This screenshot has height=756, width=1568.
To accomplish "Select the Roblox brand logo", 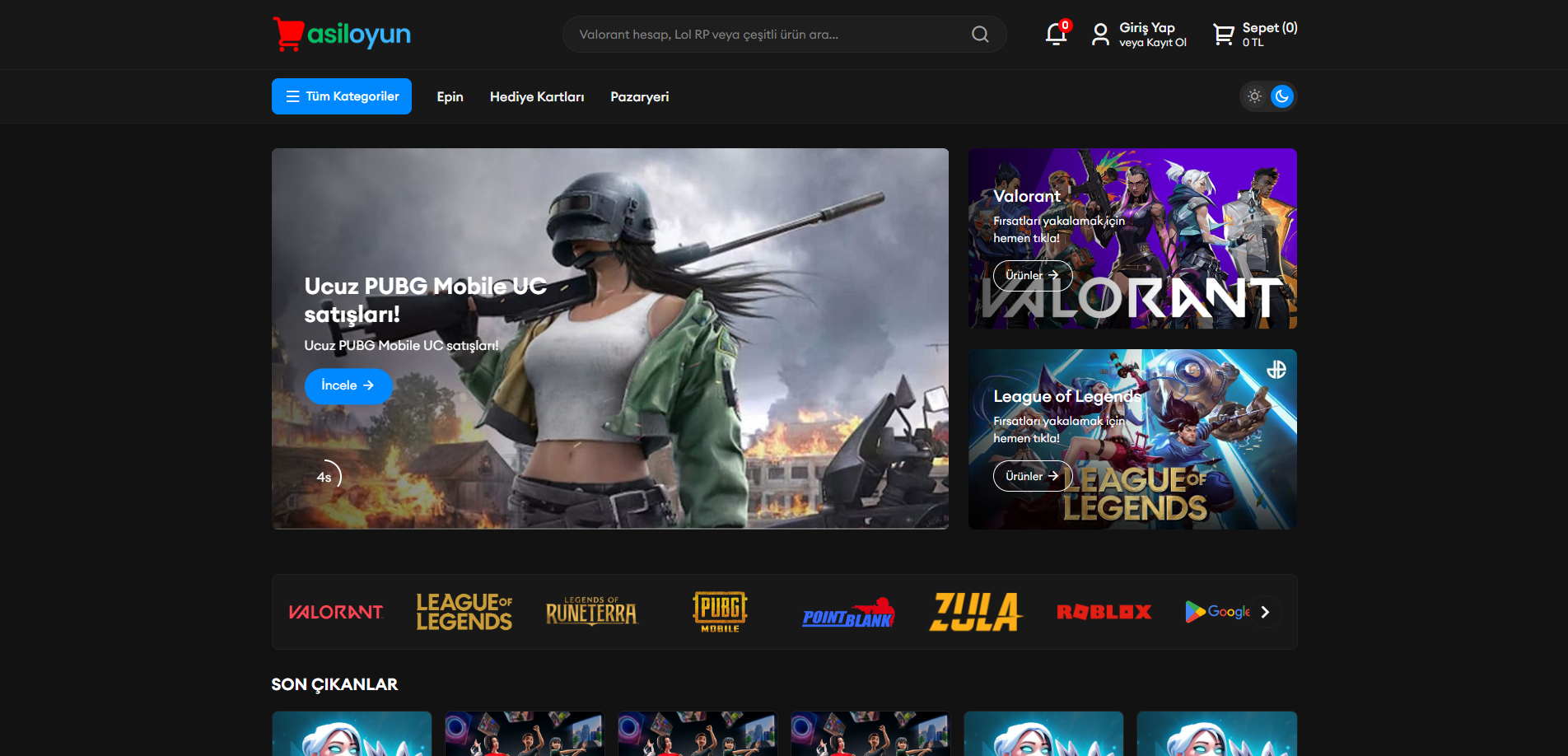I will tap(1104, 612).
